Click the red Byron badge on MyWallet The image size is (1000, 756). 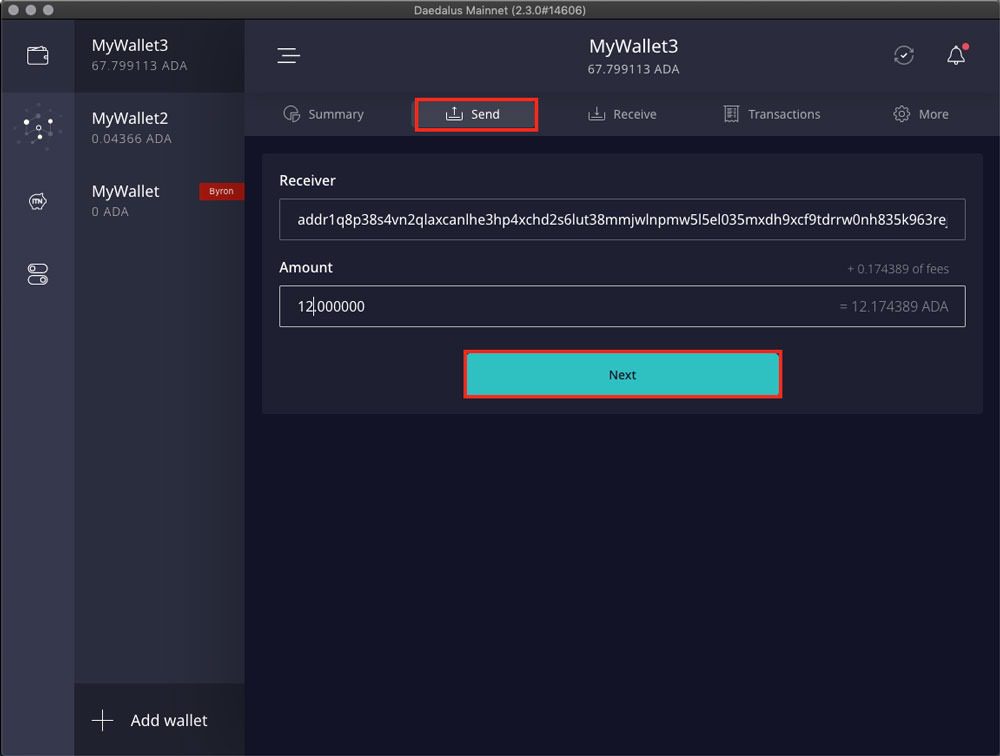pyautogui.click(x=221, y=191)
